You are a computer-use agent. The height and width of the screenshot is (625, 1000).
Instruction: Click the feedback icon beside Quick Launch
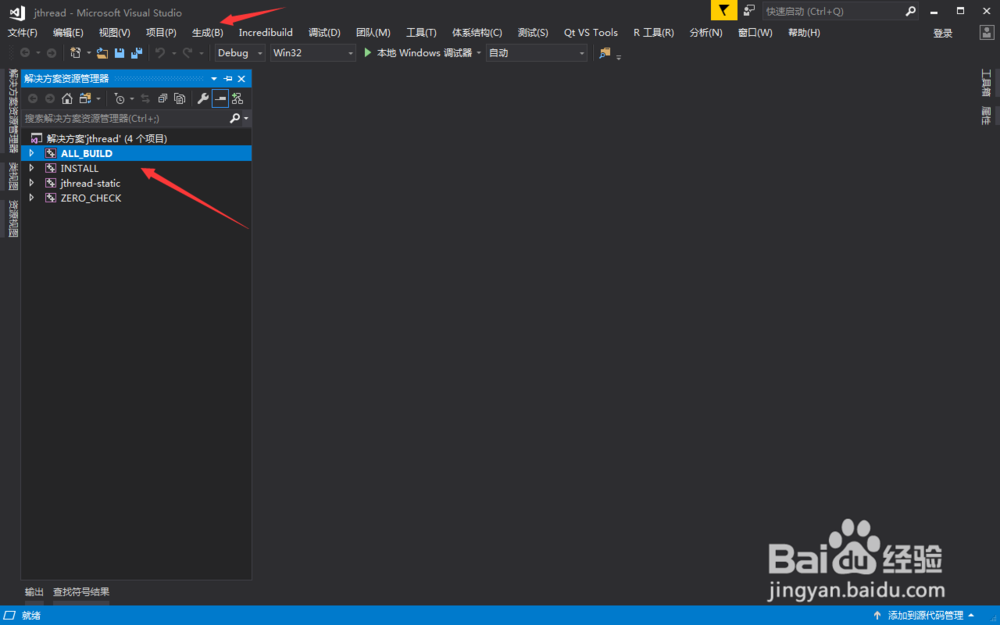(749, 11)
